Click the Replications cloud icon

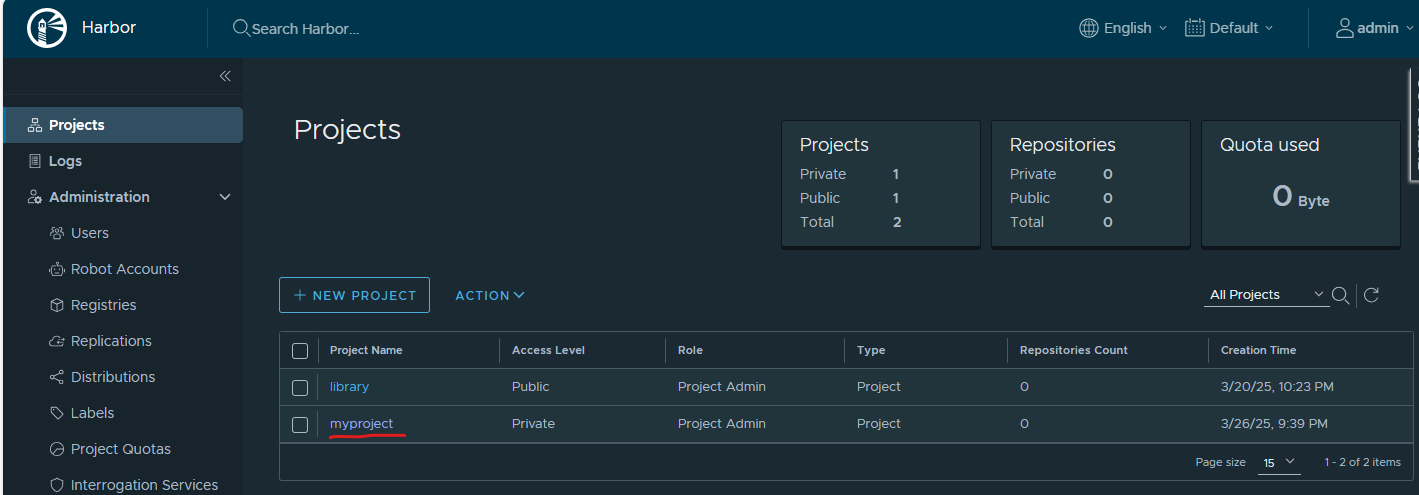(x=57, y=341)
